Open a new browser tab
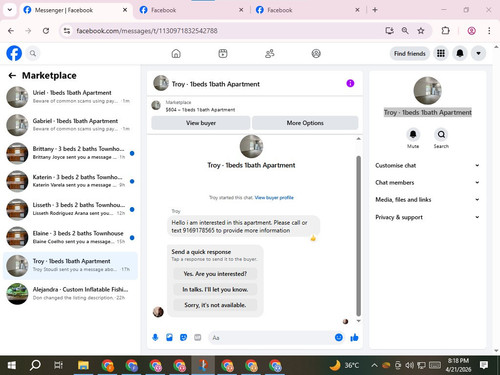The height and width of the screenshot is (375, 500). pyautogui.click(x=375, y=10)
